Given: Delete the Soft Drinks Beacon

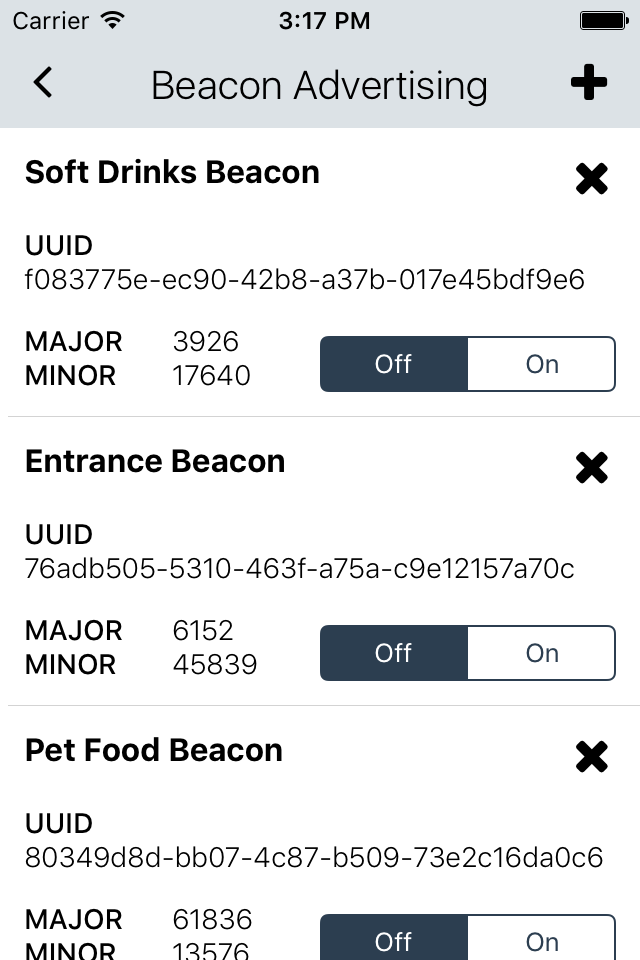Looking at the screenshot, I should (x=592, y=179).
